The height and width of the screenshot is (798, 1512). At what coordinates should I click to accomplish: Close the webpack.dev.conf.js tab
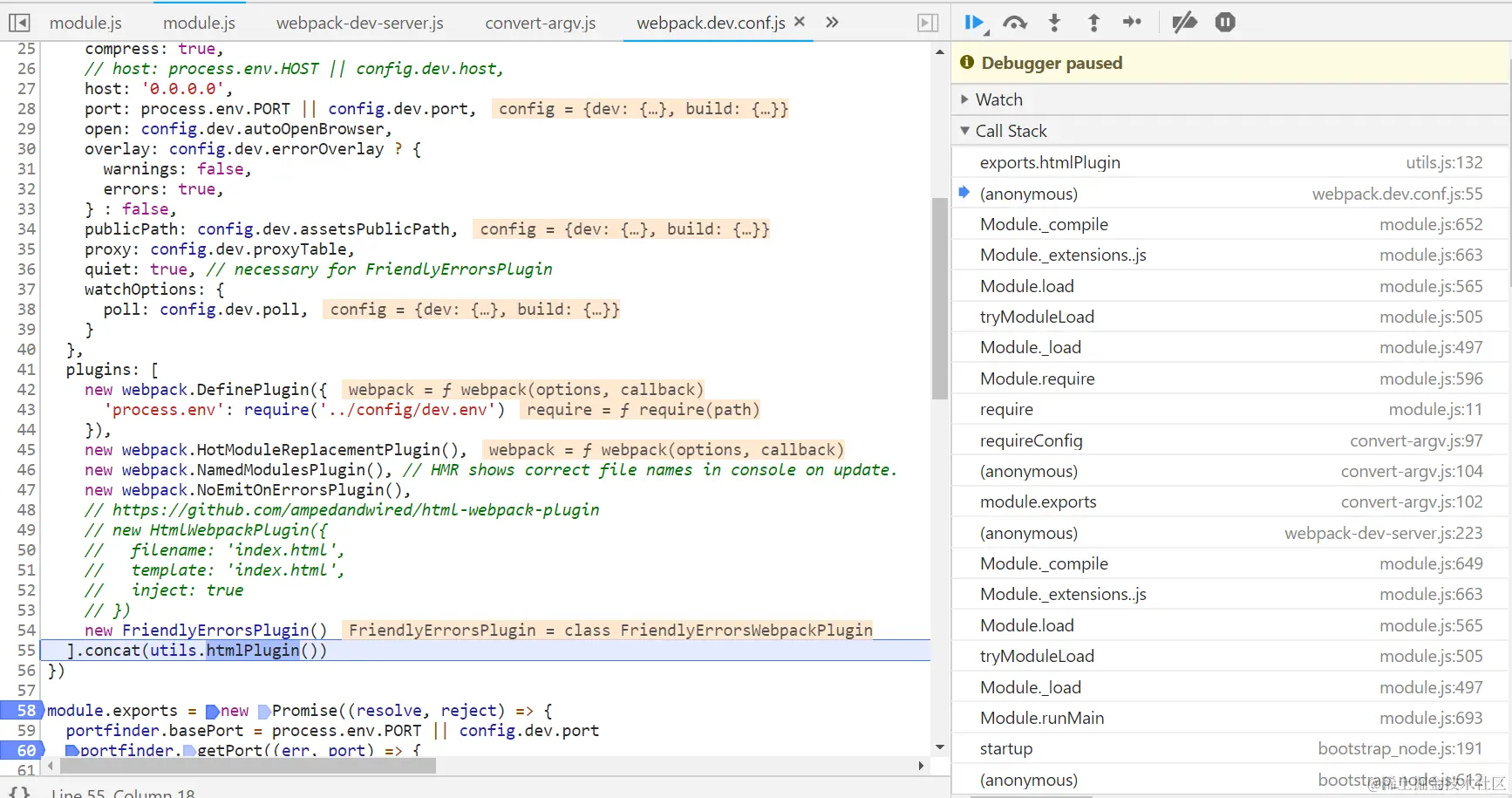(799, 22)
